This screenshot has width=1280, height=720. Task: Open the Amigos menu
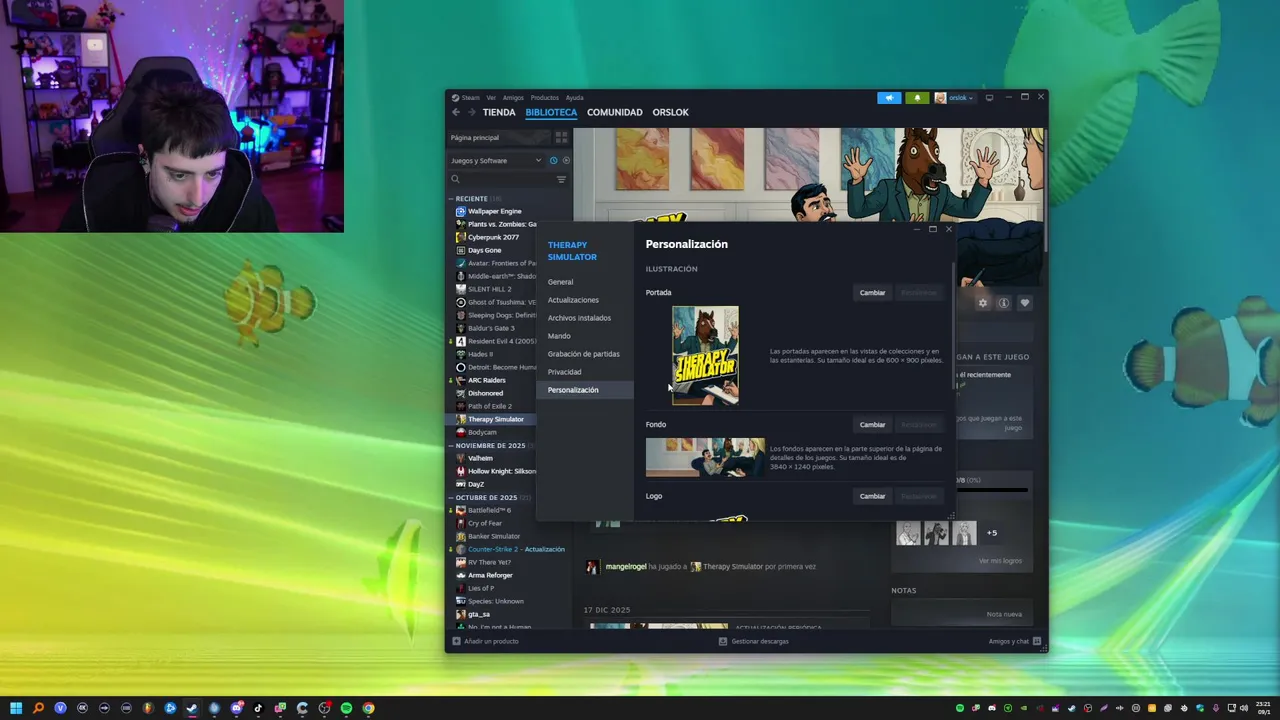(x=513, y=98)
